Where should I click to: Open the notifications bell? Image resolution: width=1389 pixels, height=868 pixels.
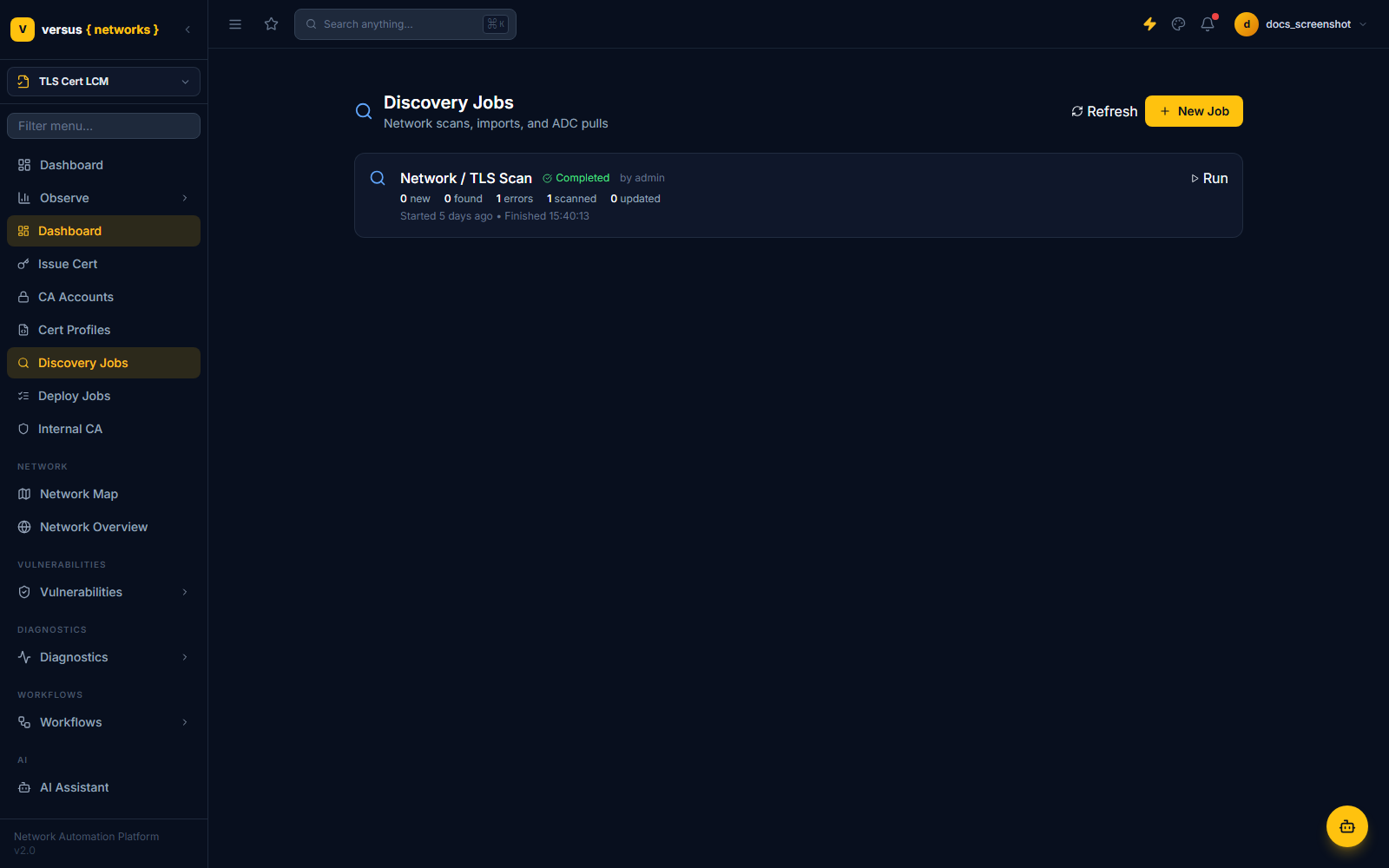coord(1208,24)
